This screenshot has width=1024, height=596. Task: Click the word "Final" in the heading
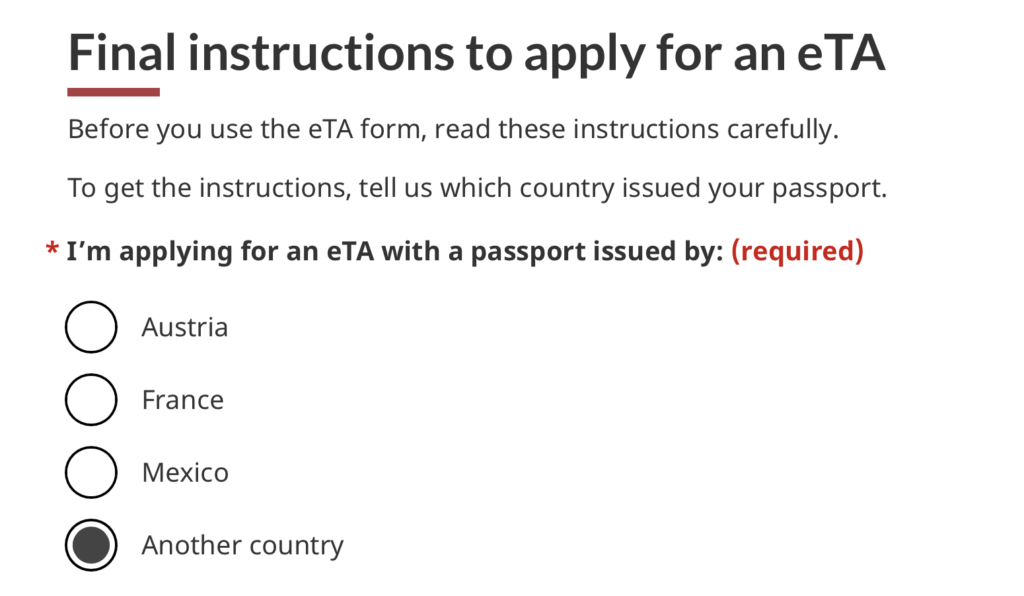[121, 54]
